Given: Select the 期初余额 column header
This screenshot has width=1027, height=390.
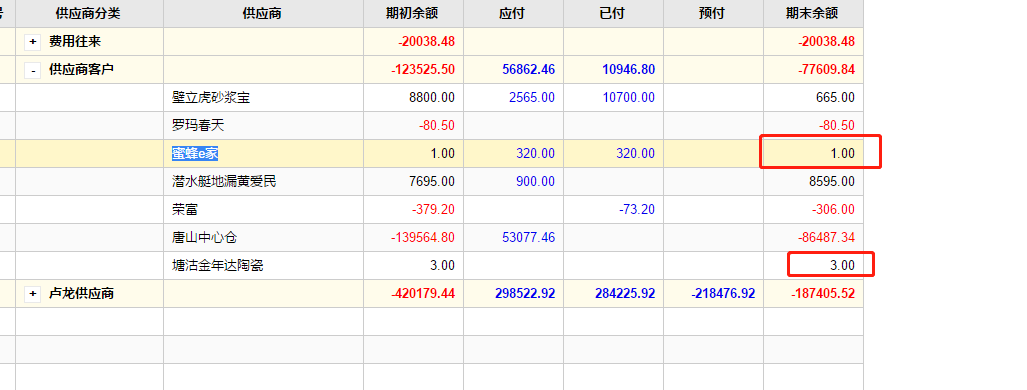Looking at the screenshot, I should click(412, 13).
